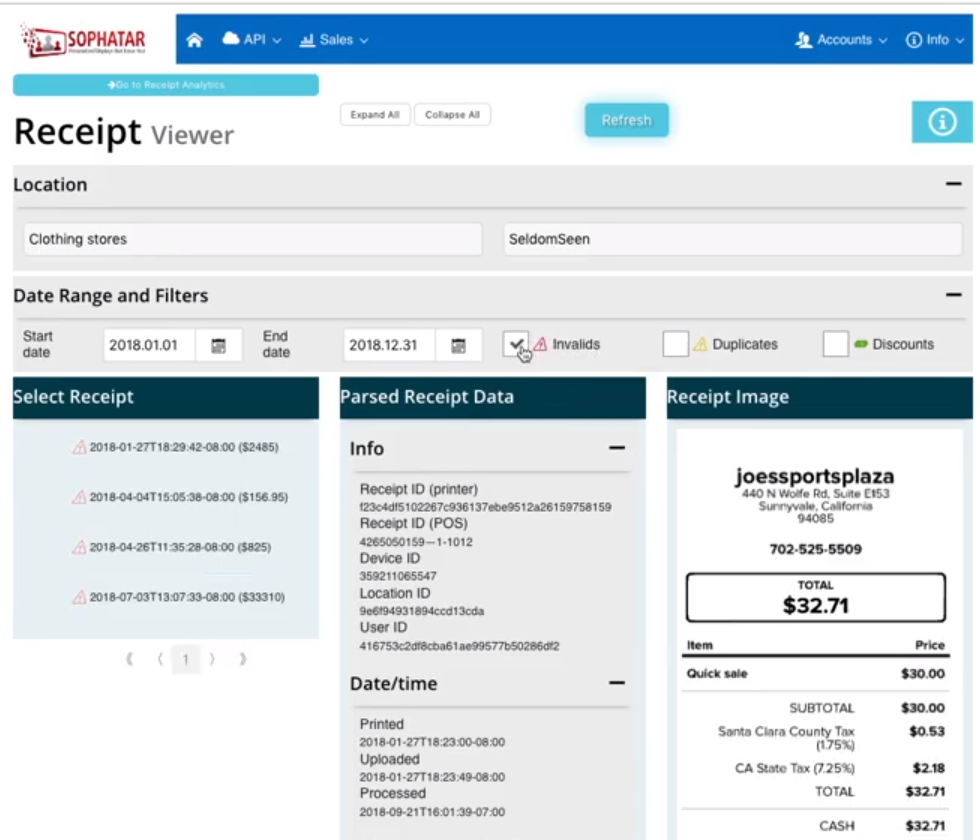980x840 pixels.
Task: Click the Expand All button
Action: [x=375, y=114]
